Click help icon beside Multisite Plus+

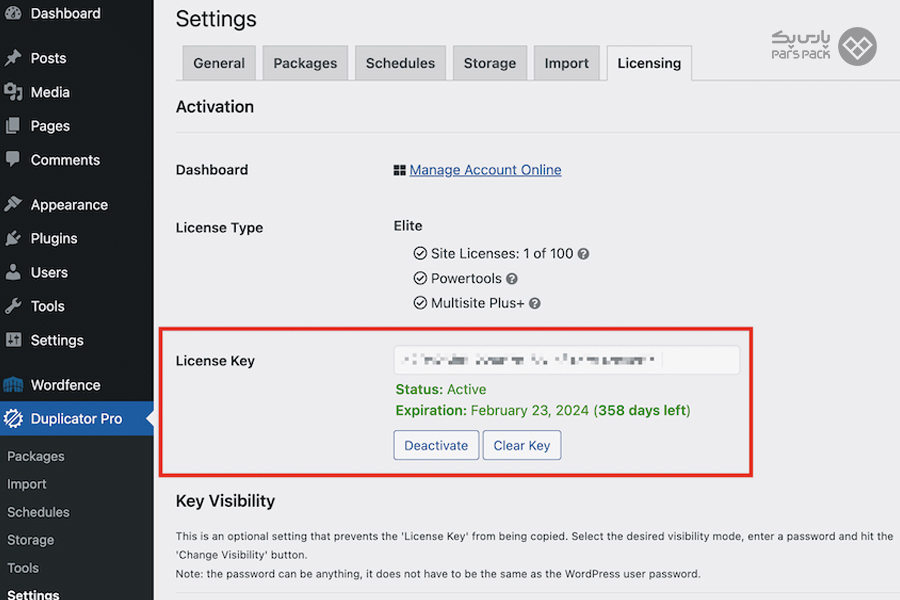click(534, 303)
